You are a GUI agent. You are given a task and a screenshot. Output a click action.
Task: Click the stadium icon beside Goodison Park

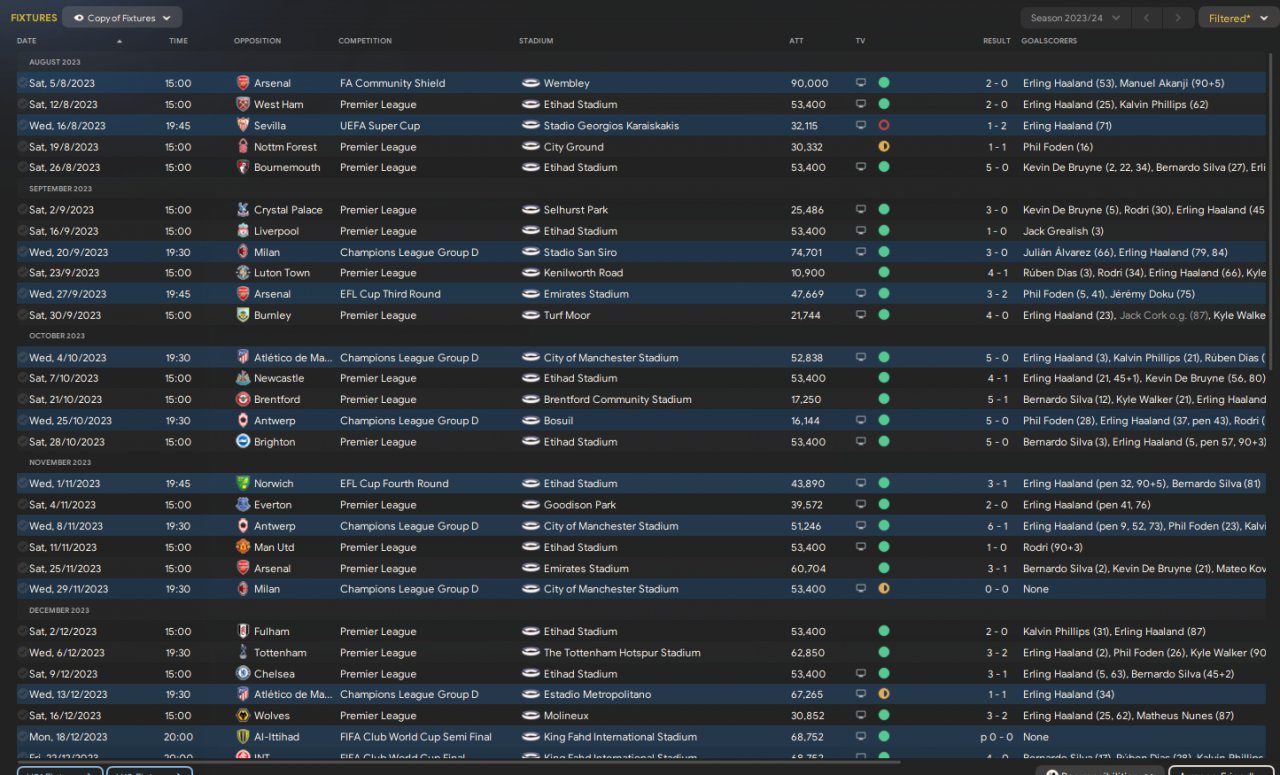(x=530, y=505)
